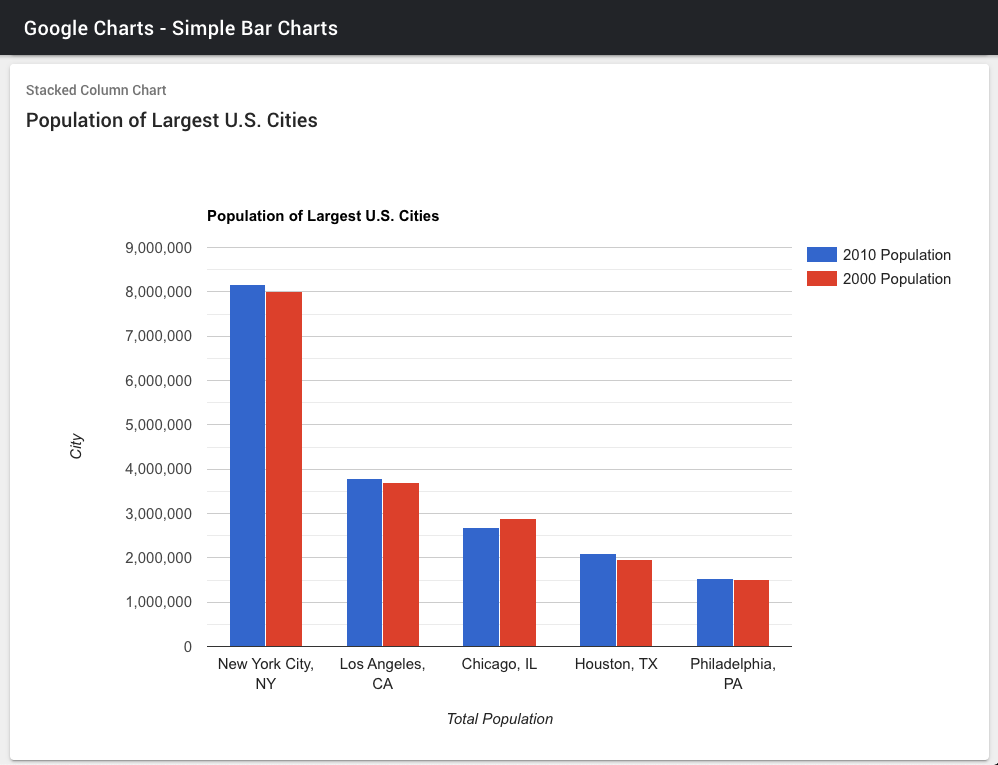This screenshot has height=765, width=998.
Task: Click the 'Los Angeles, CA' axis label
Action: [x=383, y=673]
